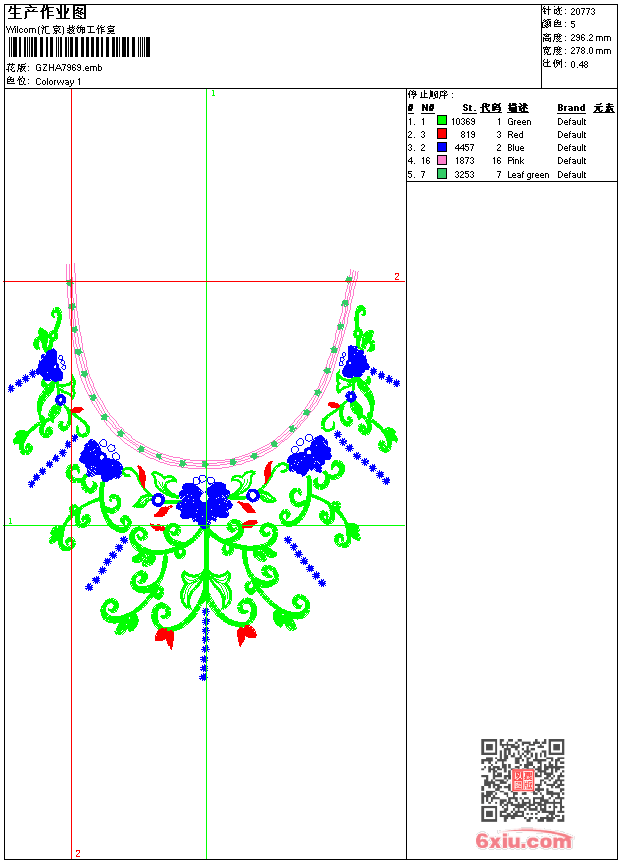This screenshot has width=620, height=860.
Task: Click the Green color swatch in row 1
Action: tap(442, 121)
